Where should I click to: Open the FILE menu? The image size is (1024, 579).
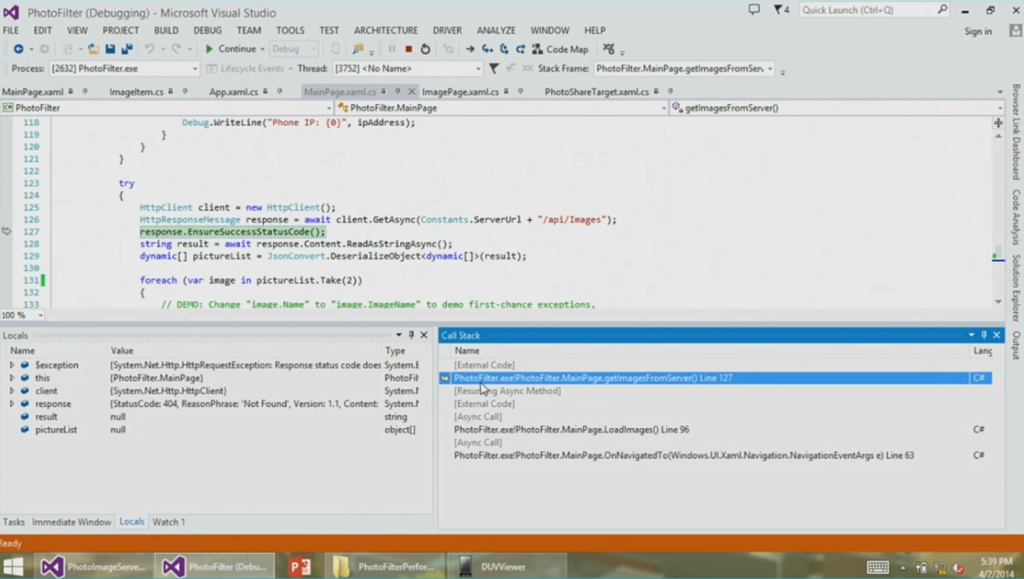11,30
